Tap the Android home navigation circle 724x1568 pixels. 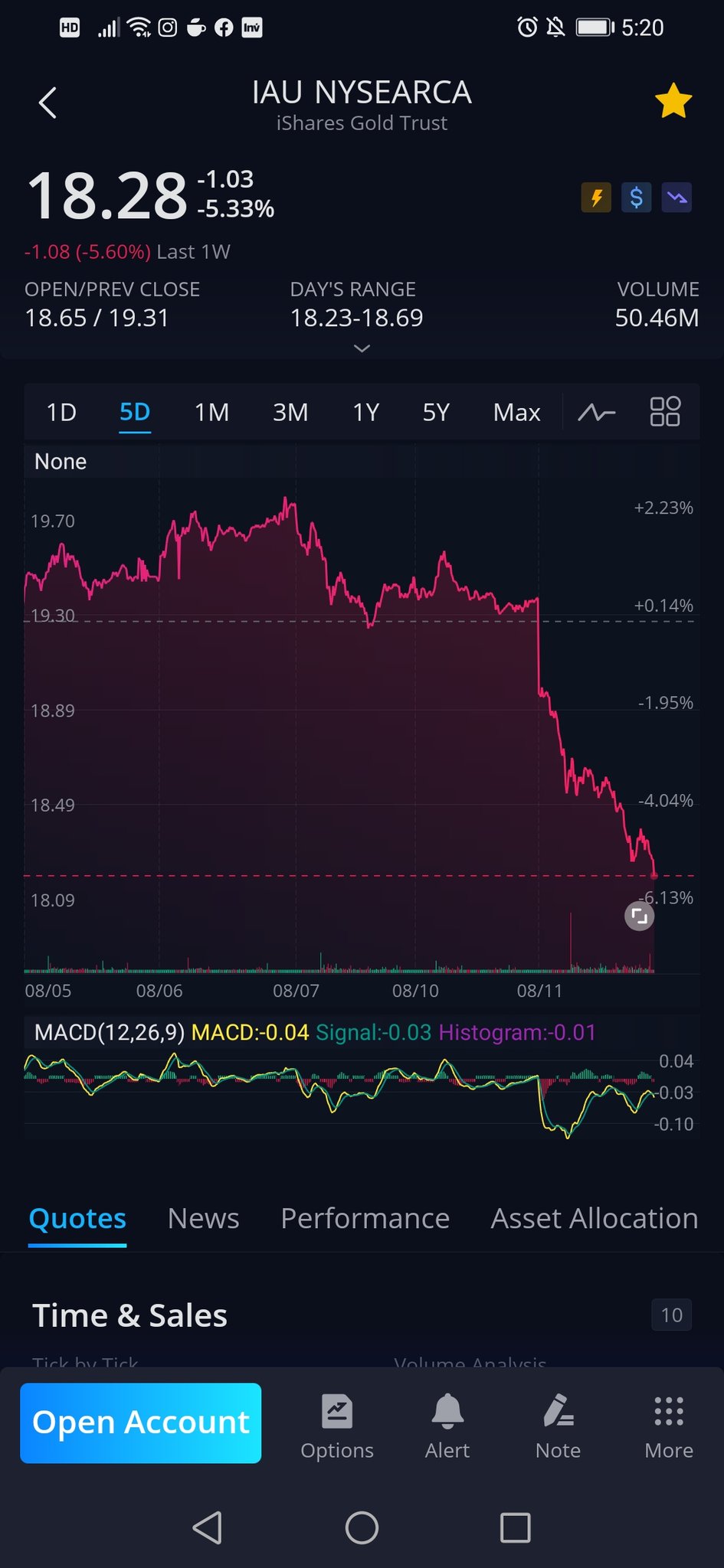click(x=362, y=1527)
